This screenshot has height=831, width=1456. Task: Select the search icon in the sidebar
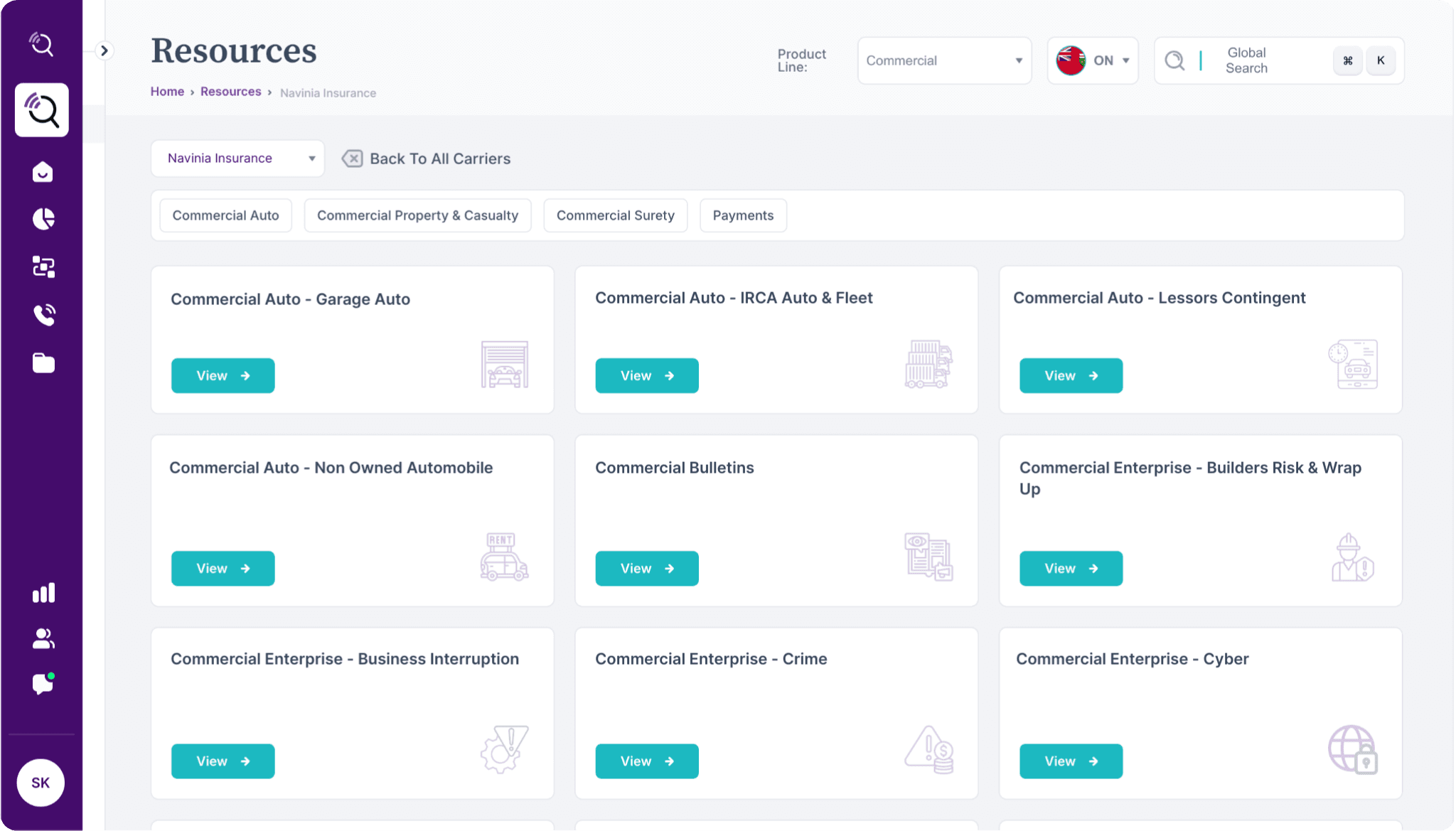click(x=41, y=110)
